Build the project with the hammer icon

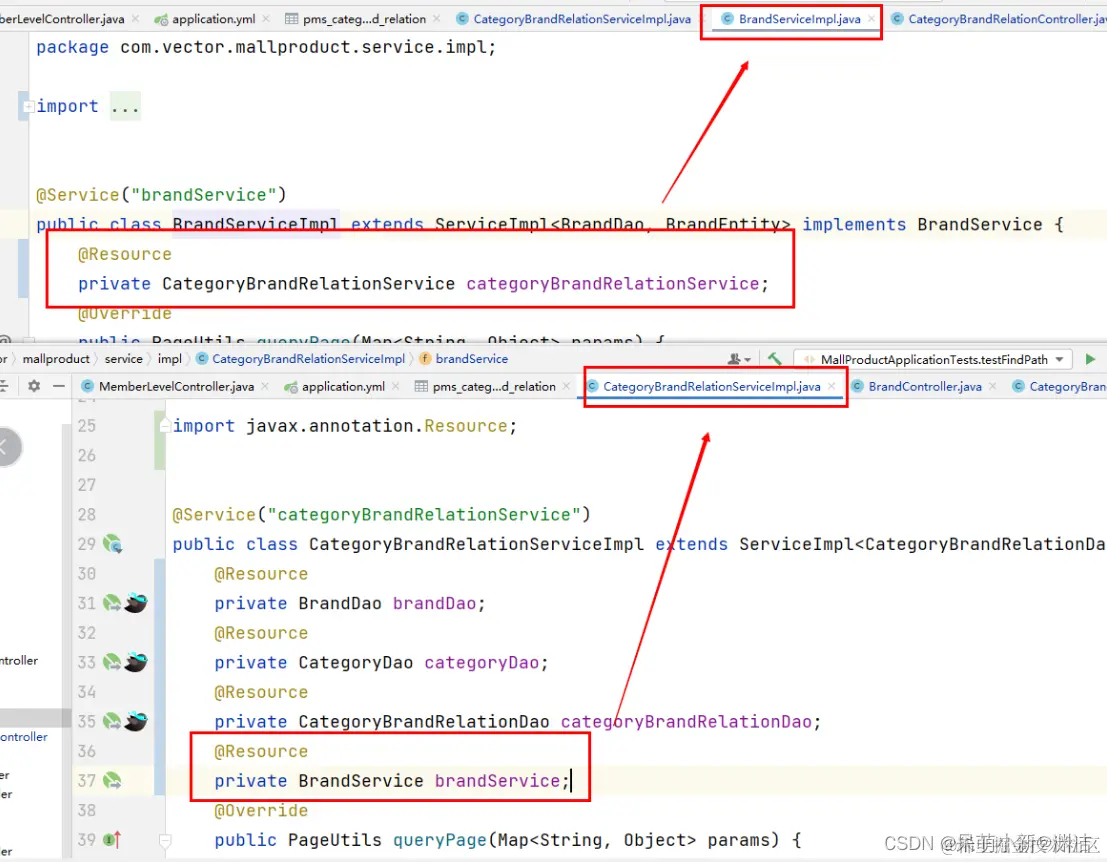click(774, 359)
